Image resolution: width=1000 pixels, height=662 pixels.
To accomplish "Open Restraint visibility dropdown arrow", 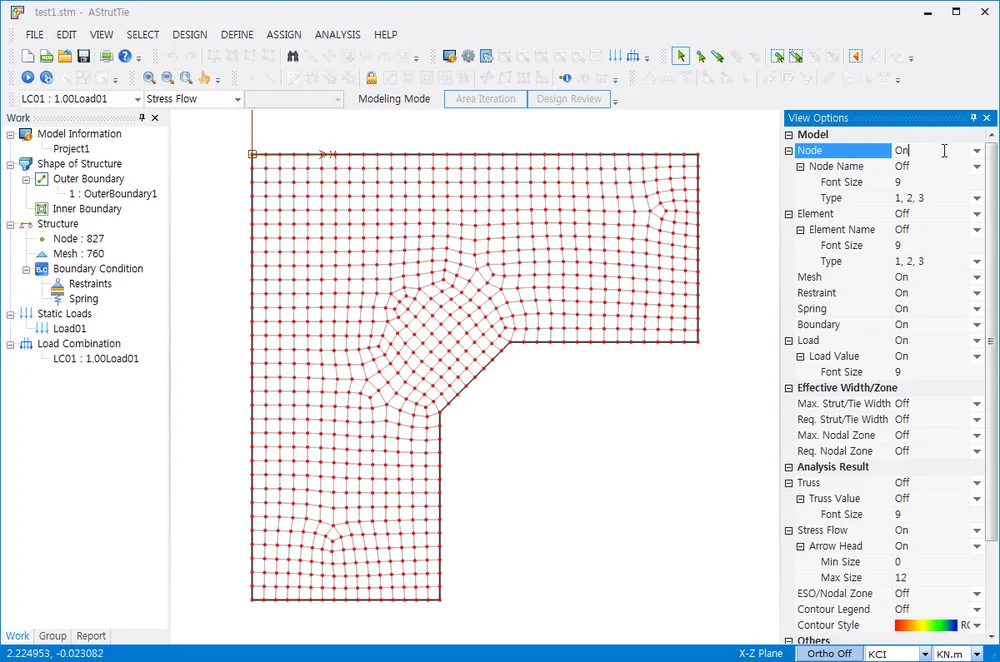I will pos(976,293).
